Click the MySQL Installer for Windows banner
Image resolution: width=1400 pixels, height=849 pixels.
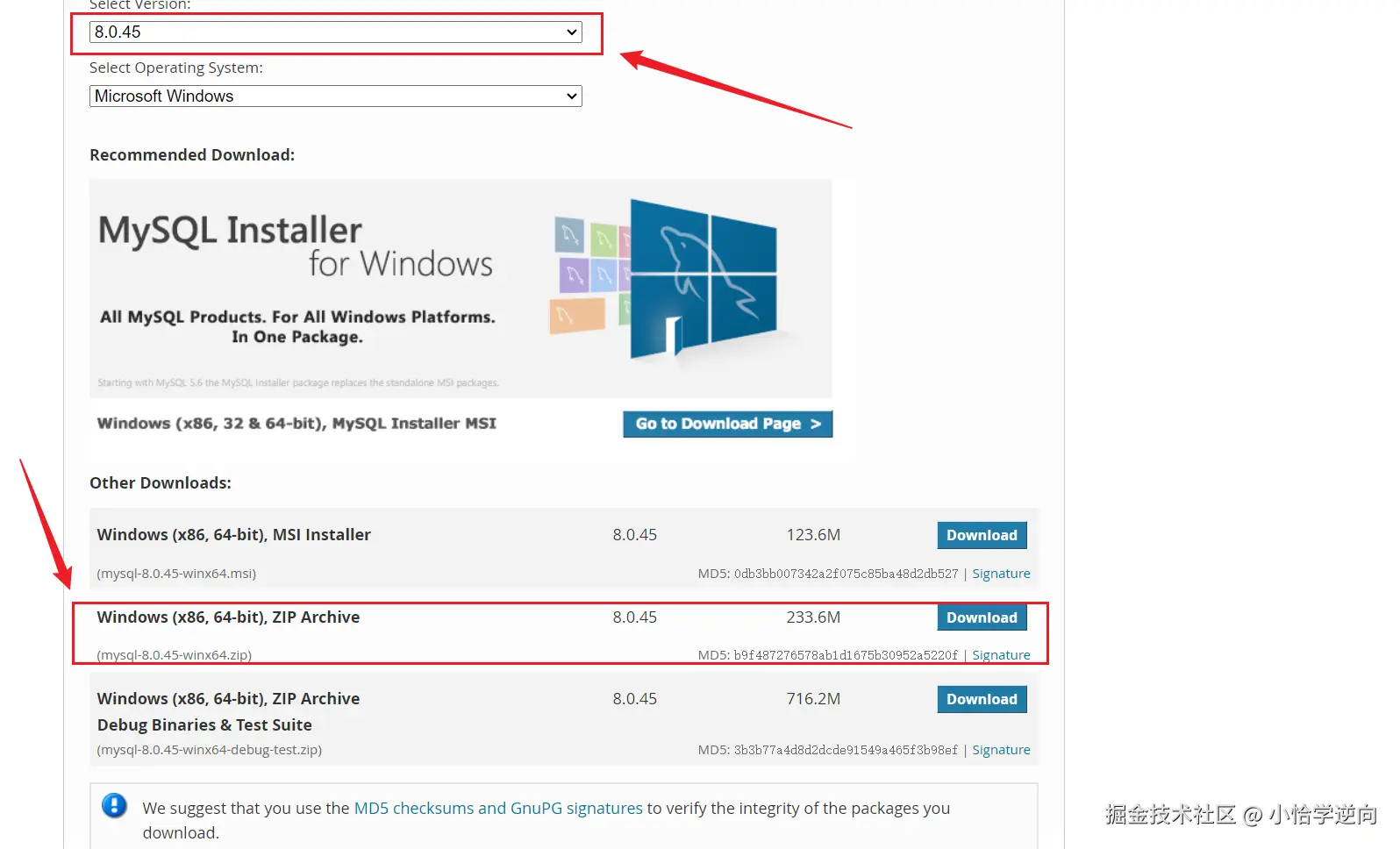click(461, 289)
